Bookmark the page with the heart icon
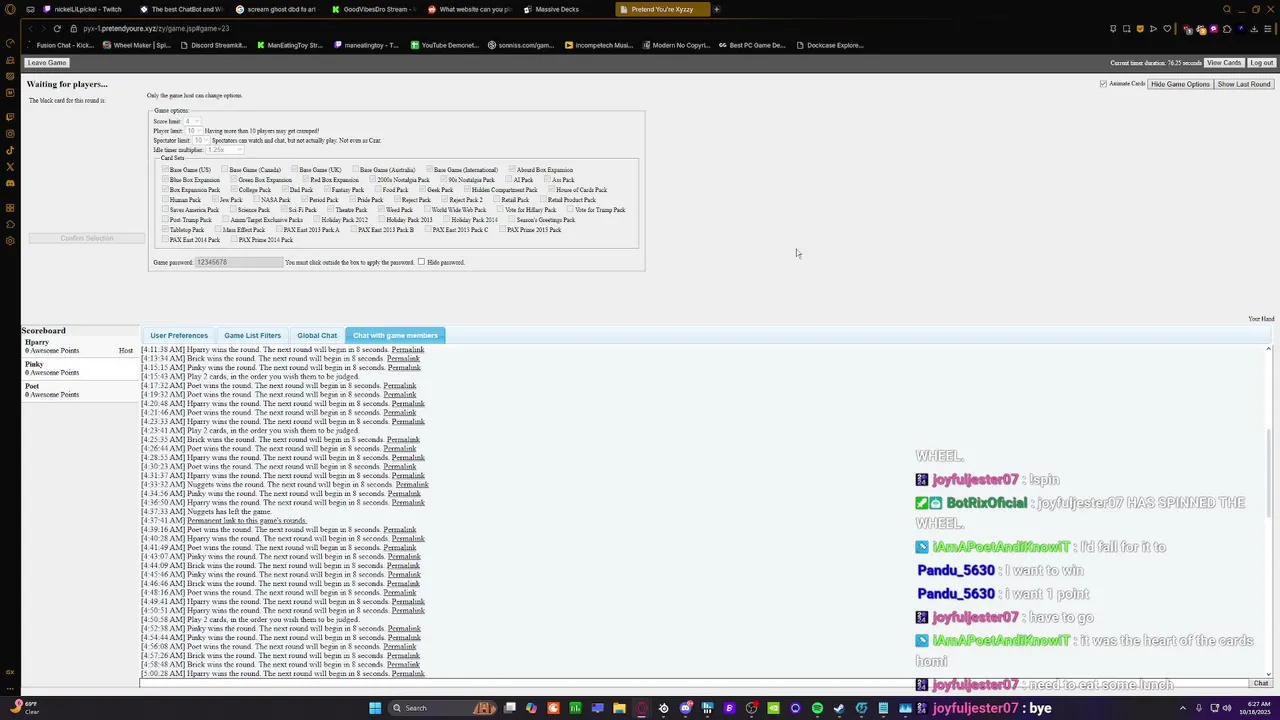1280x720 pixels. (x=1167, y=29)
